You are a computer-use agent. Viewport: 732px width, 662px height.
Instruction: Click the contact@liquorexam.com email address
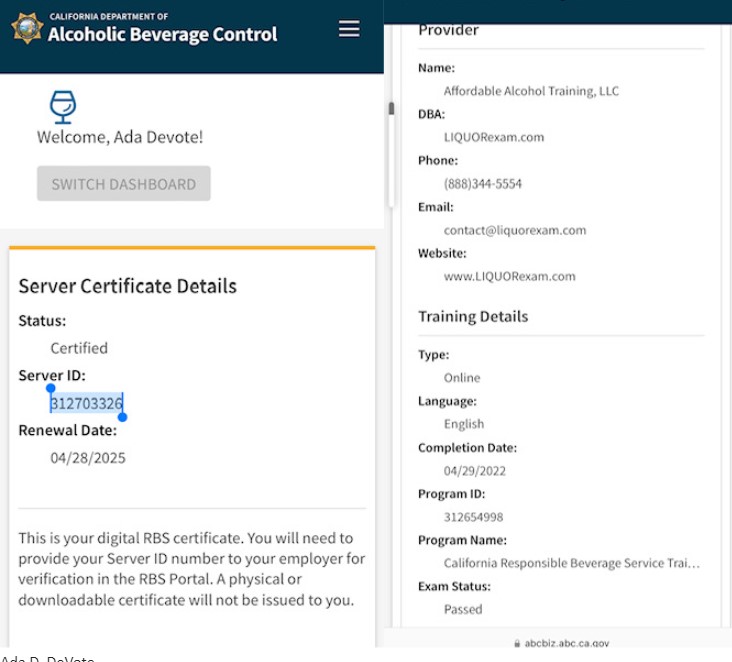click(515, 230)
